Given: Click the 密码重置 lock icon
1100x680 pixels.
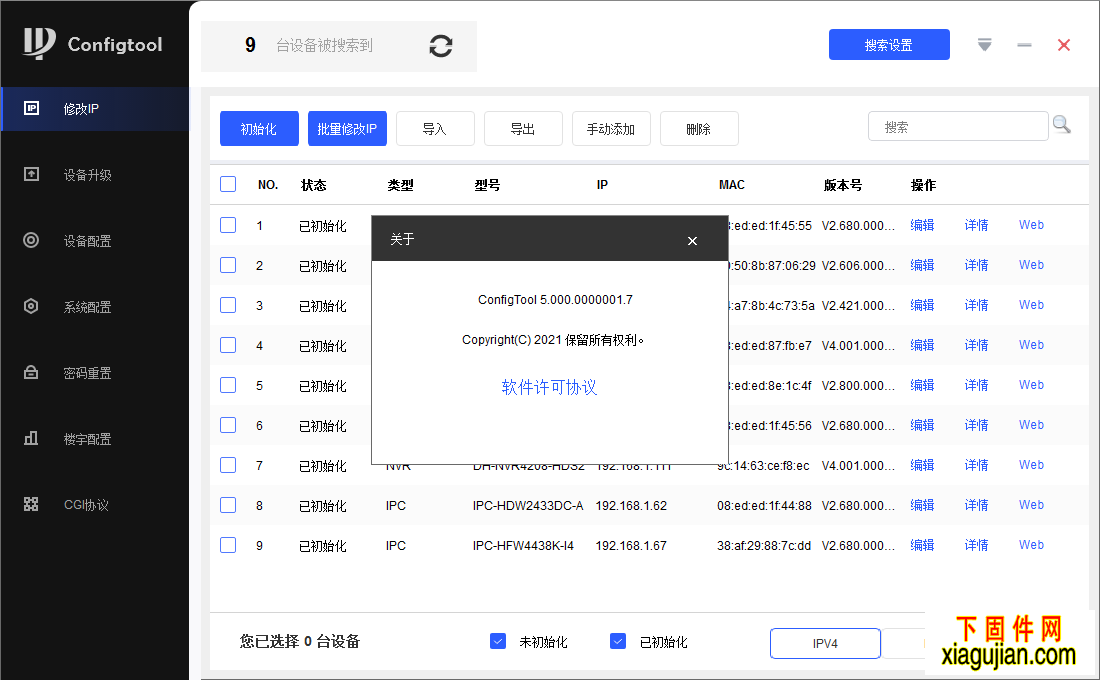Looking at the screenshot, I should [31, 372].
